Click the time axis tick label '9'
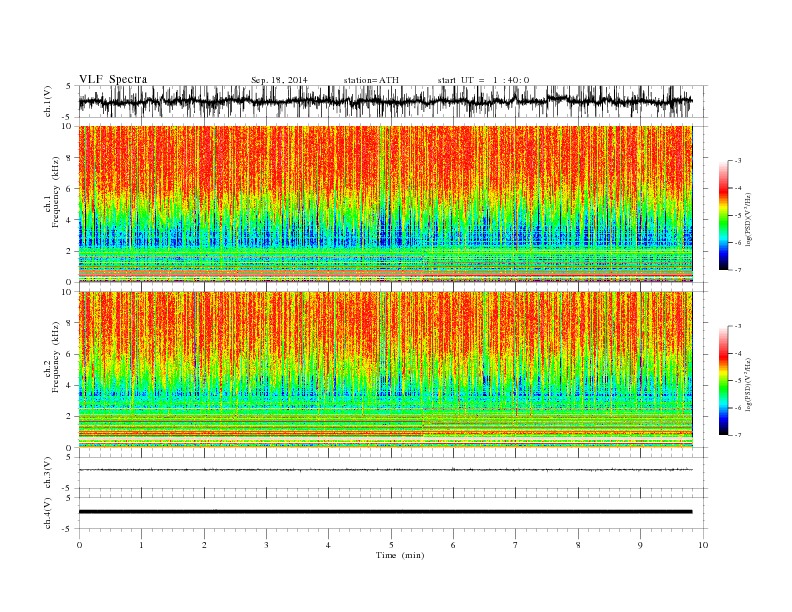Image resolution: width=792 pixels, height=612 pixels. pos(640,545)
